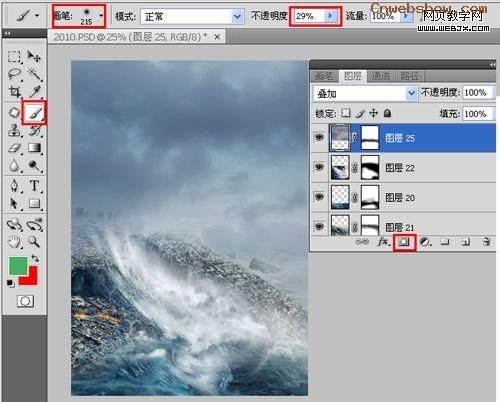Select the Crop tool

point(15,91)
